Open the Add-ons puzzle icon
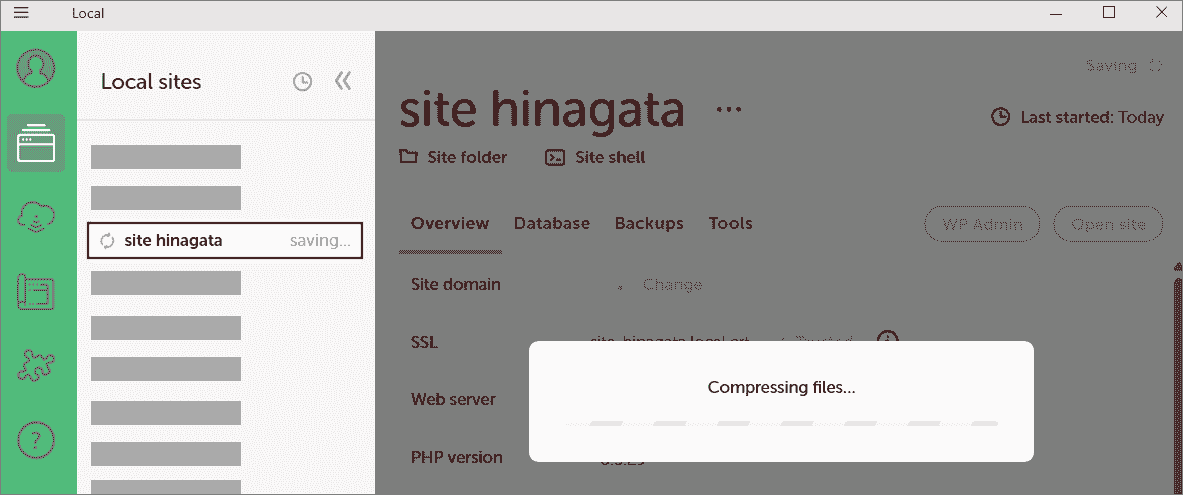 [35, 366]
